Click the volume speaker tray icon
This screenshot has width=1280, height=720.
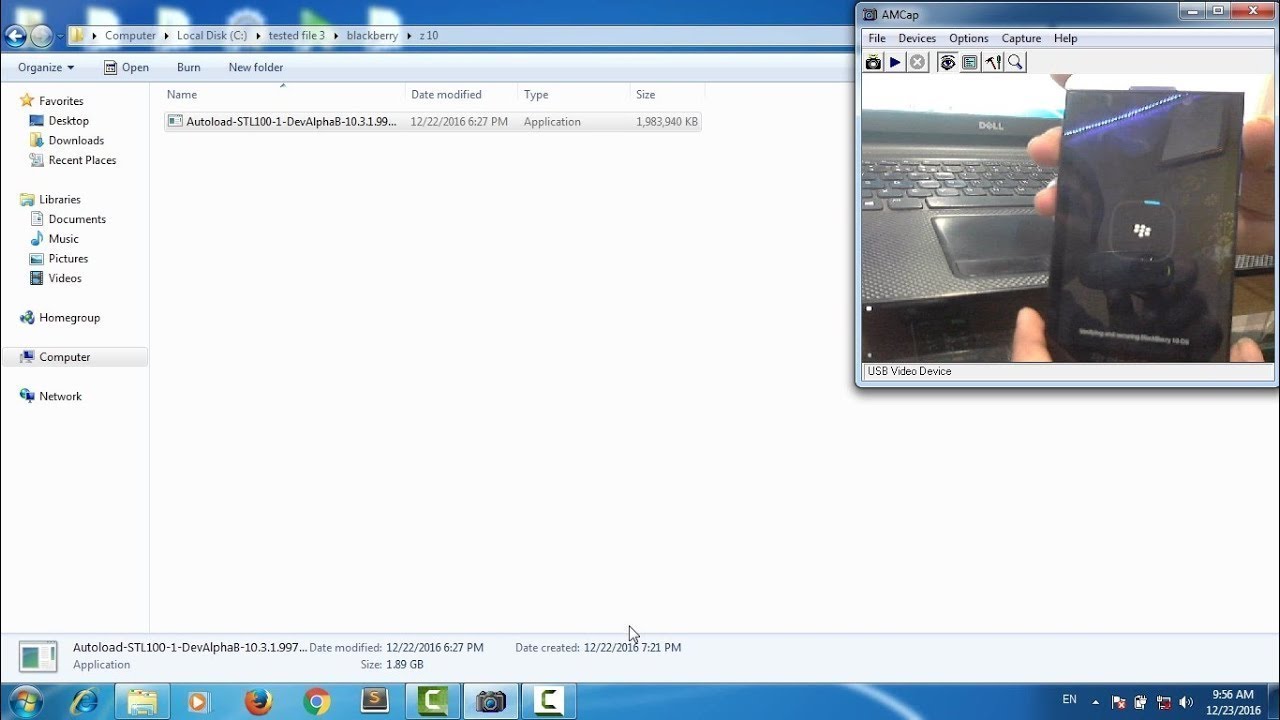1186,702
